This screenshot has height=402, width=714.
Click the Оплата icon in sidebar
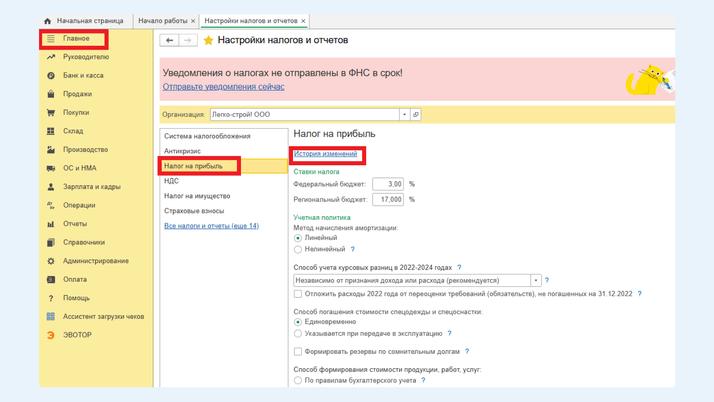coord(51,280)
